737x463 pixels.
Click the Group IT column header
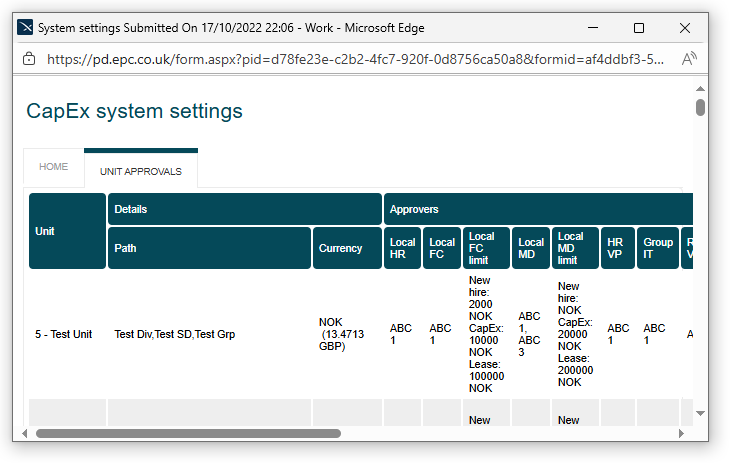[x=657, y=248]
